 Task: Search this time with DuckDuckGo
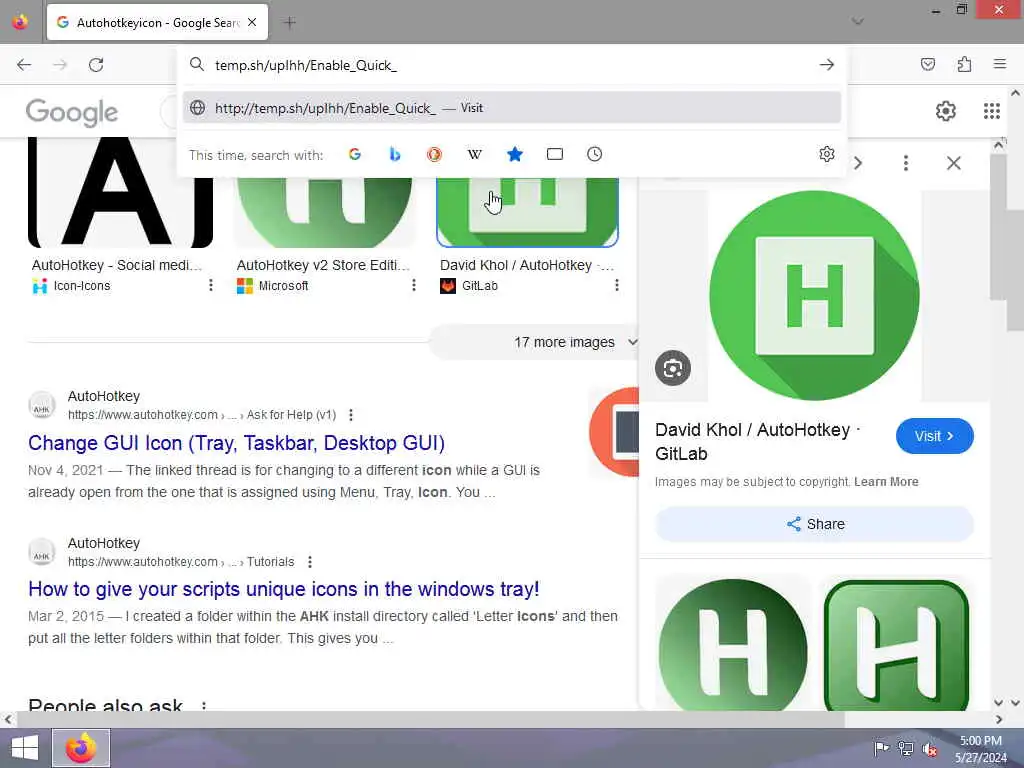434,155
